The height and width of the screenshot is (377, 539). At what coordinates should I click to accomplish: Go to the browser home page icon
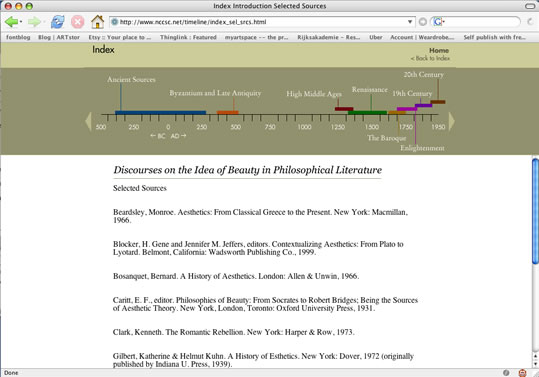pyautogui.click(x=98, y=22)
